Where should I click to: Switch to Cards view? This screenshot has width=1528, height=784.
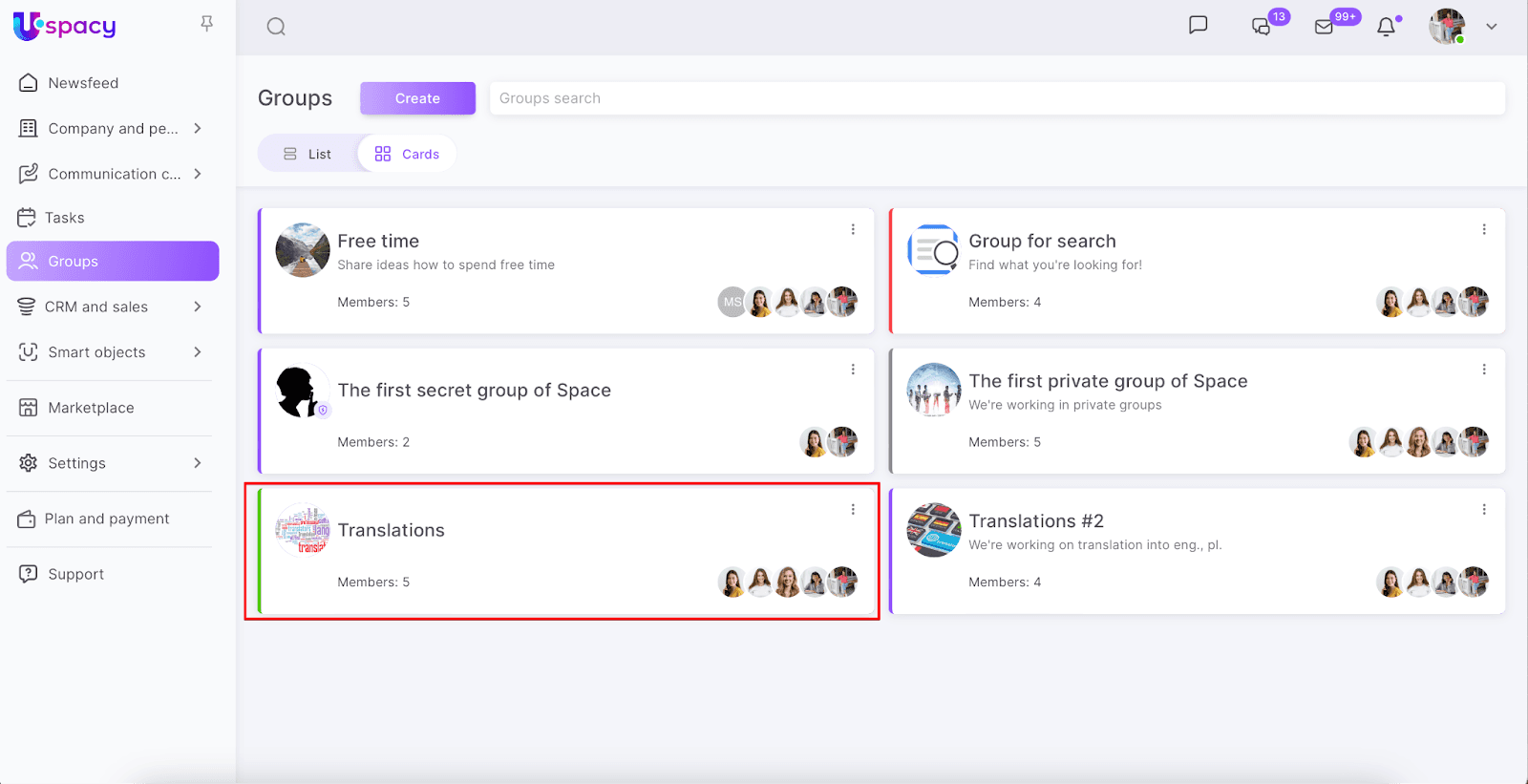point(408,154)
